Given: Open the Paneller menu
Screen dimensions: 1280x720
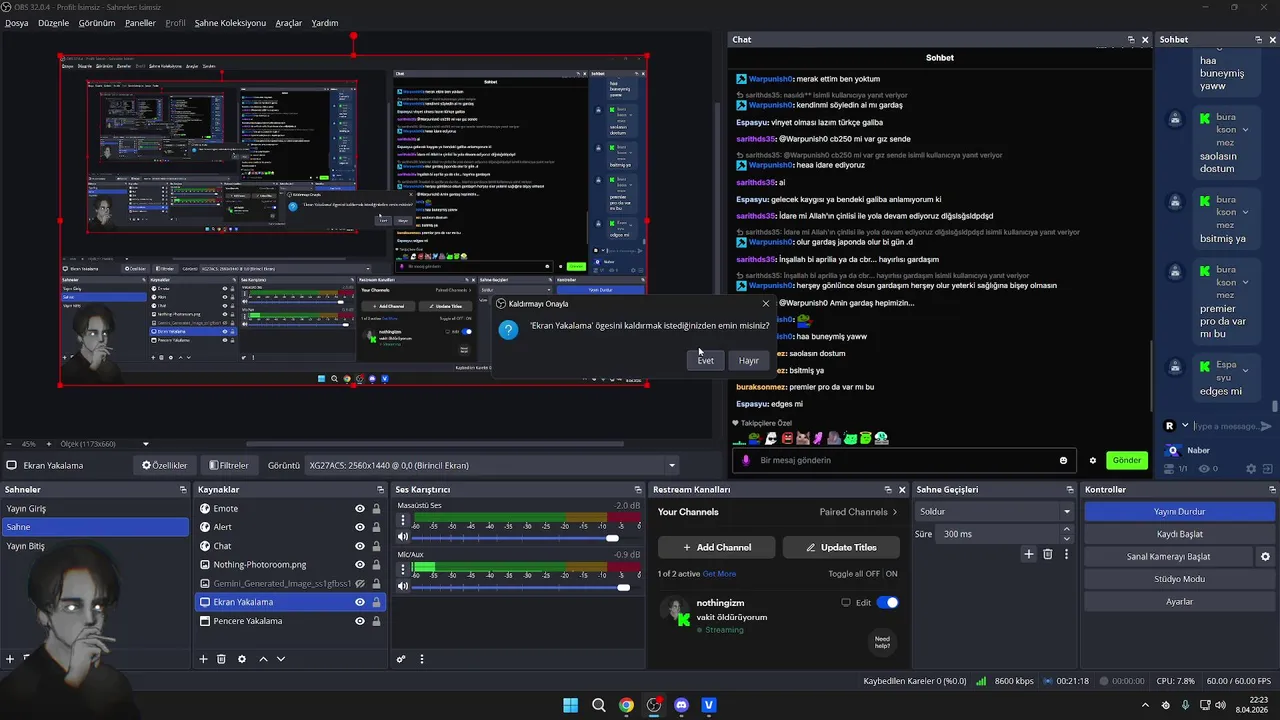Looking at the screenshot, I should [140, 23].
